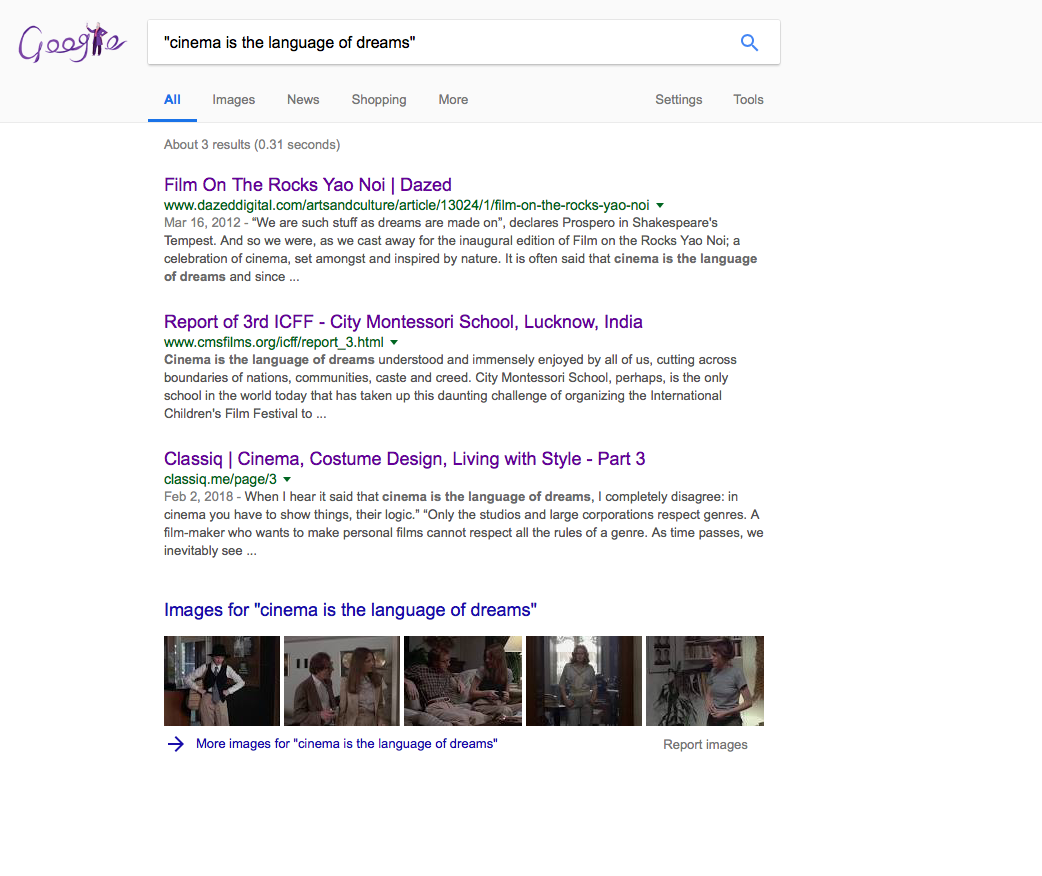Click the arrow icon beside More images

[175, 744]
